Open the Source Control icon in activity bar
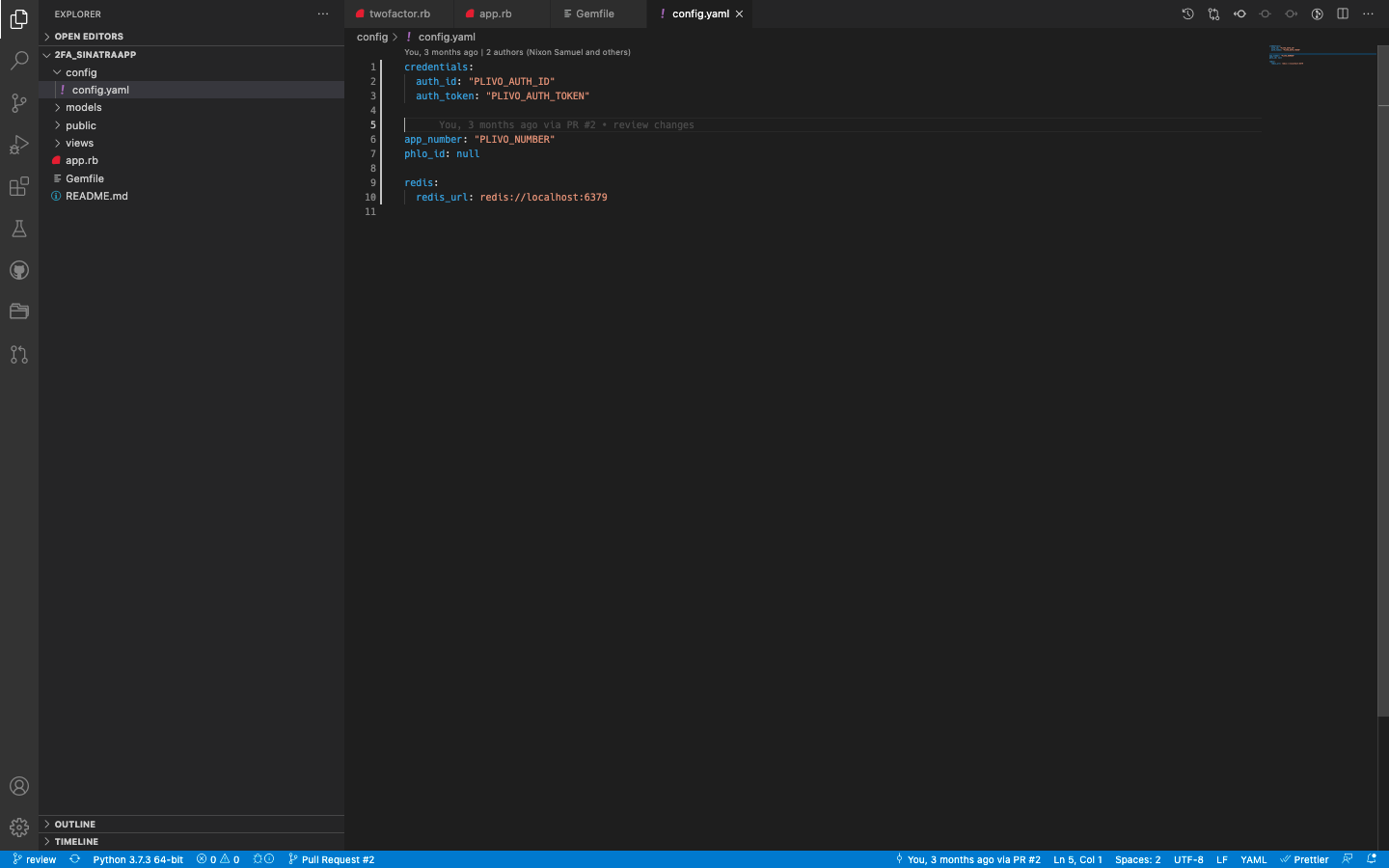 click(19, 103)
